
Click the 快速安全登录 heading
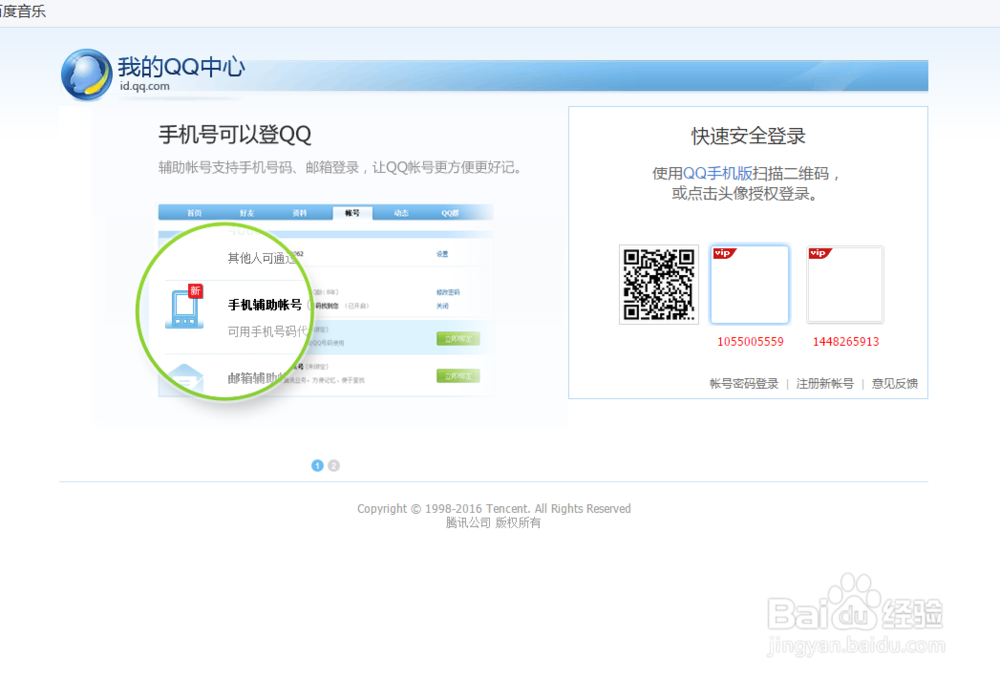(748, 136)
